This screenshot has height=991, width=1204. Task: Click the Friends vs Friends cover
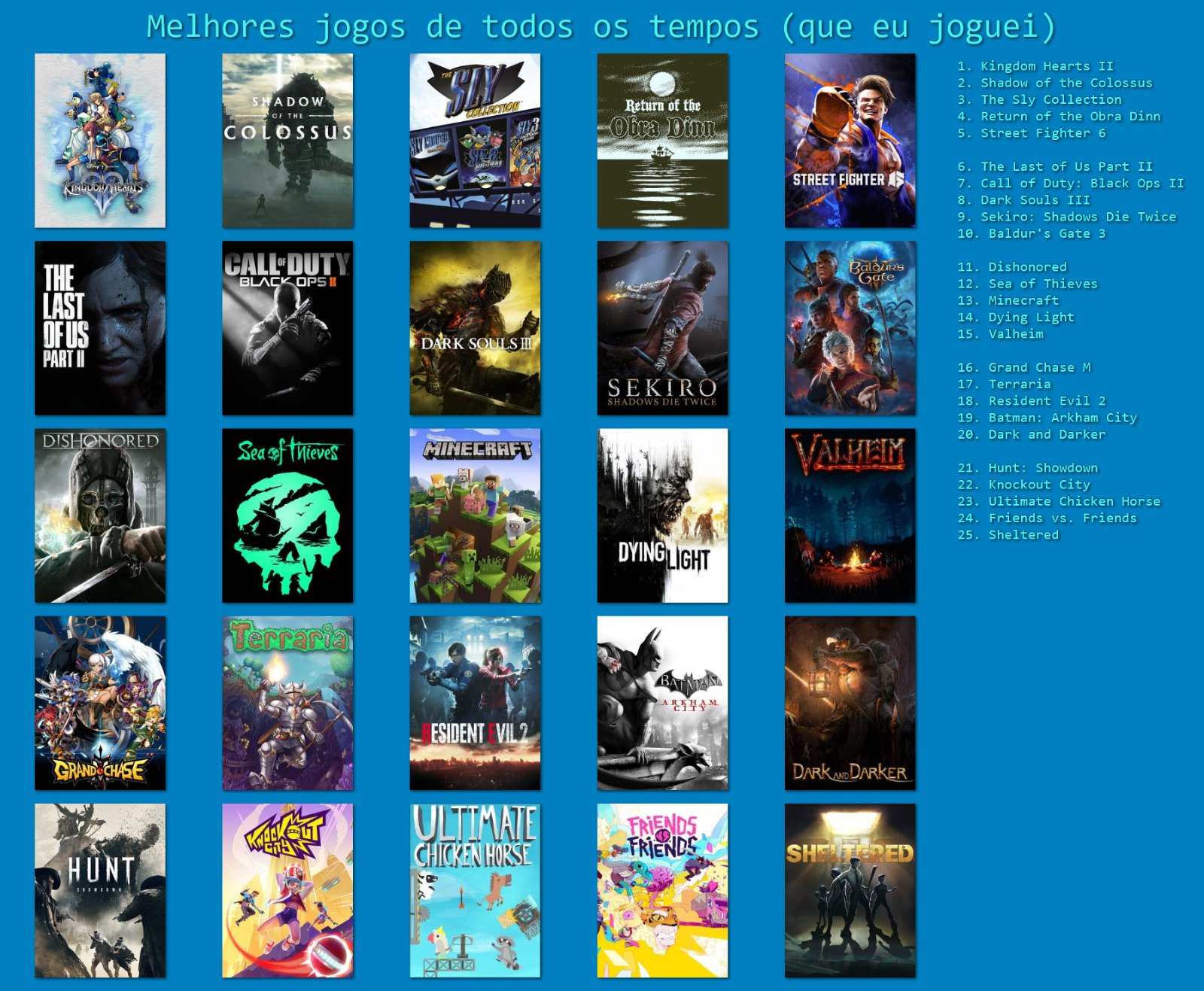click(x=662, y=891)
